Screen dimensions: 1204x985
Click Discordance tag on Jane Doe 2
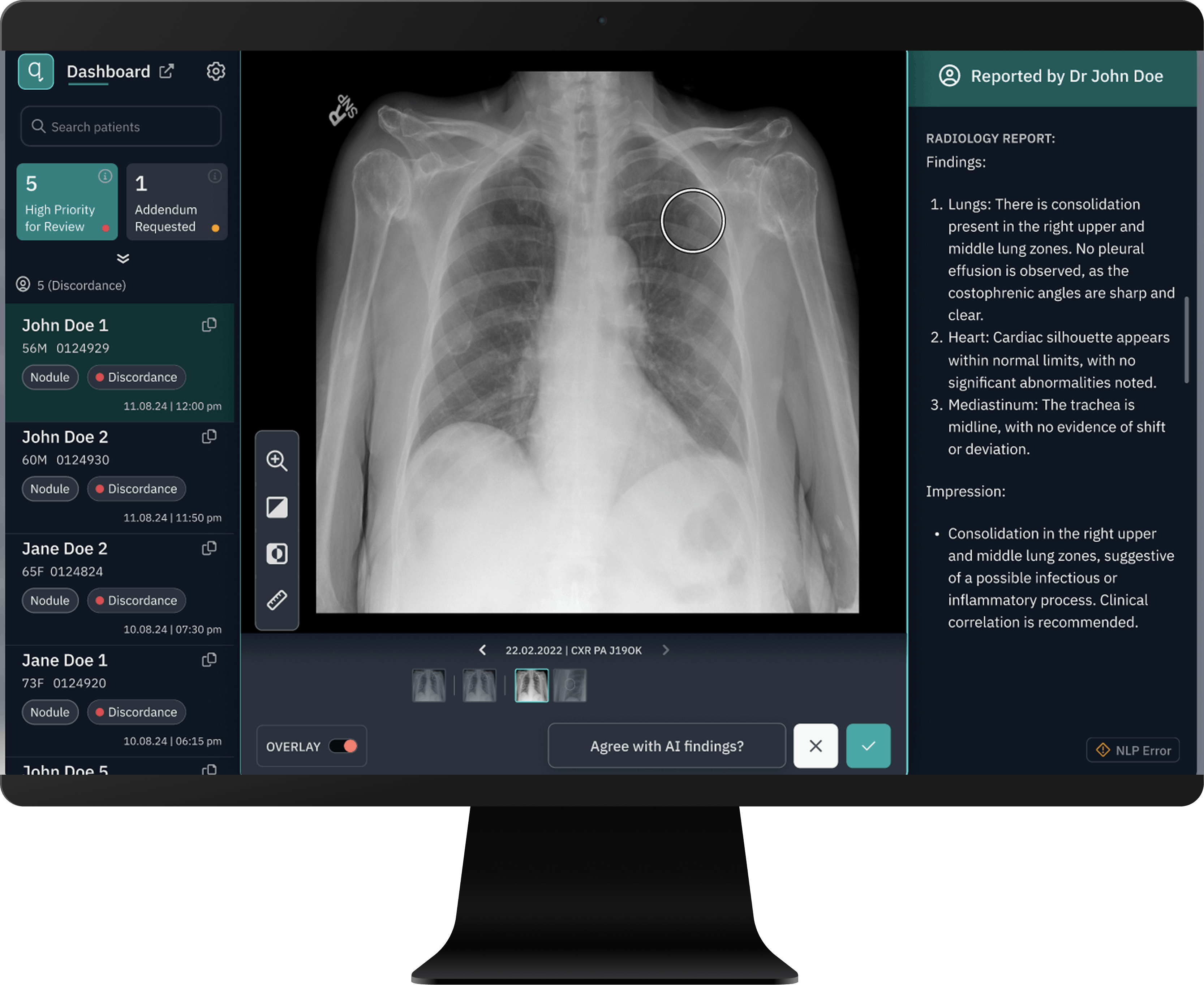tap(136, 601)
